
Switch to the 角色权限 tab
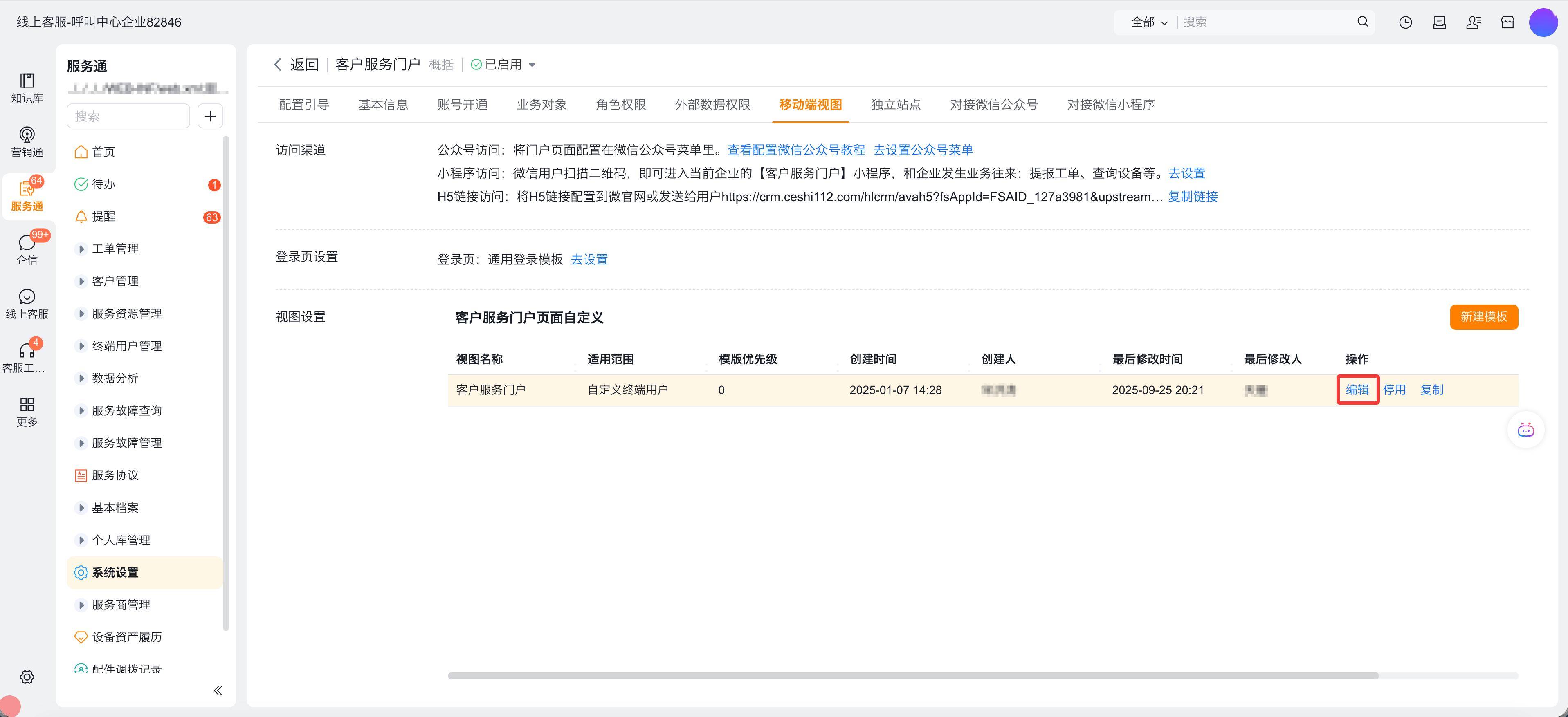point(620,105)
